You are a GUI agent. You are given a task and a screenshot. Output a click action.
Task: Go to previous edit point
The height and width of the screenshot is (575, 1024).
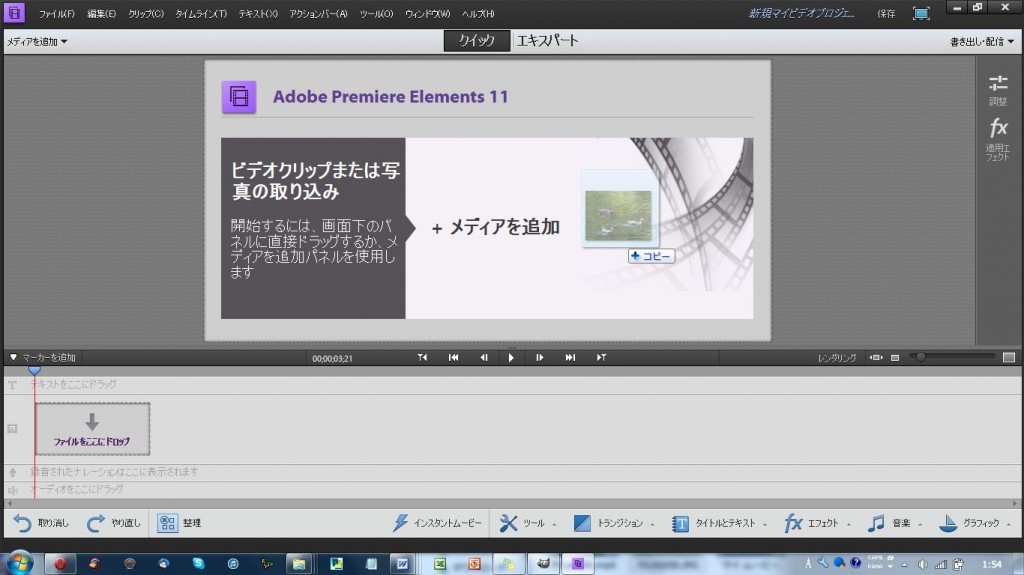tap(423, 357)
